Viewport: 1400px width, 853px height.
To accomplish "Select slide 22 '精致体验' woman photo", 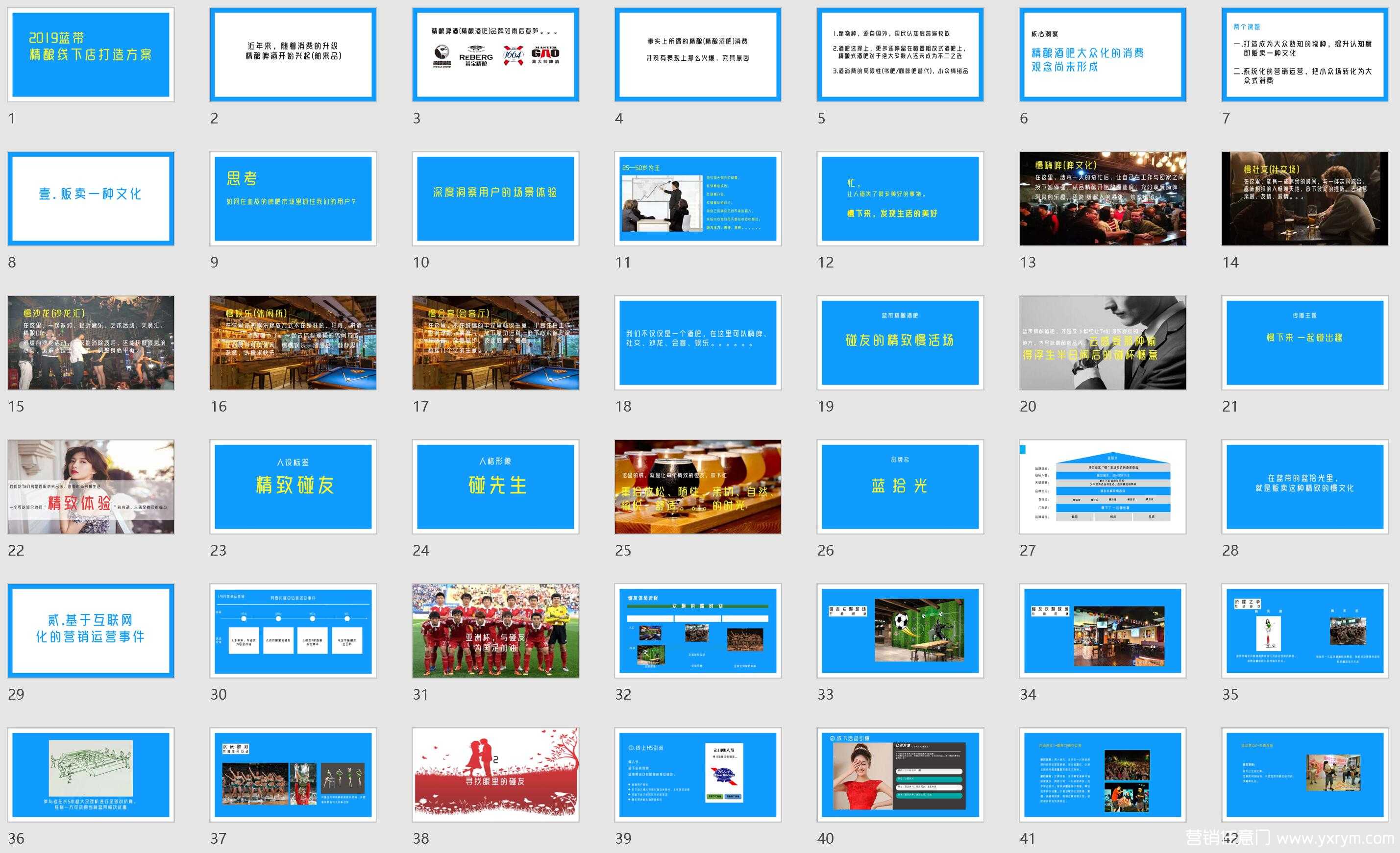I will coord(91,487).
